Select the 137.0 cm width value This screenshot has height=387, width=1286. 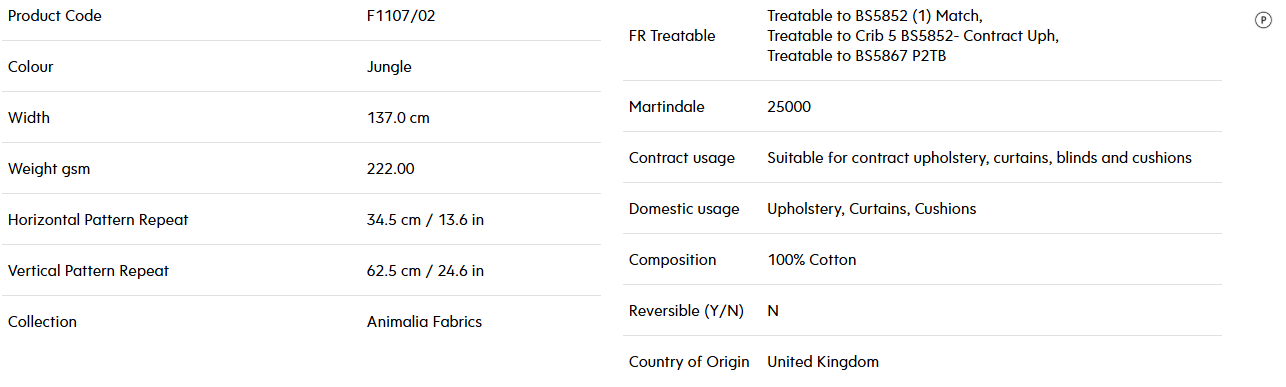(398, 118)
